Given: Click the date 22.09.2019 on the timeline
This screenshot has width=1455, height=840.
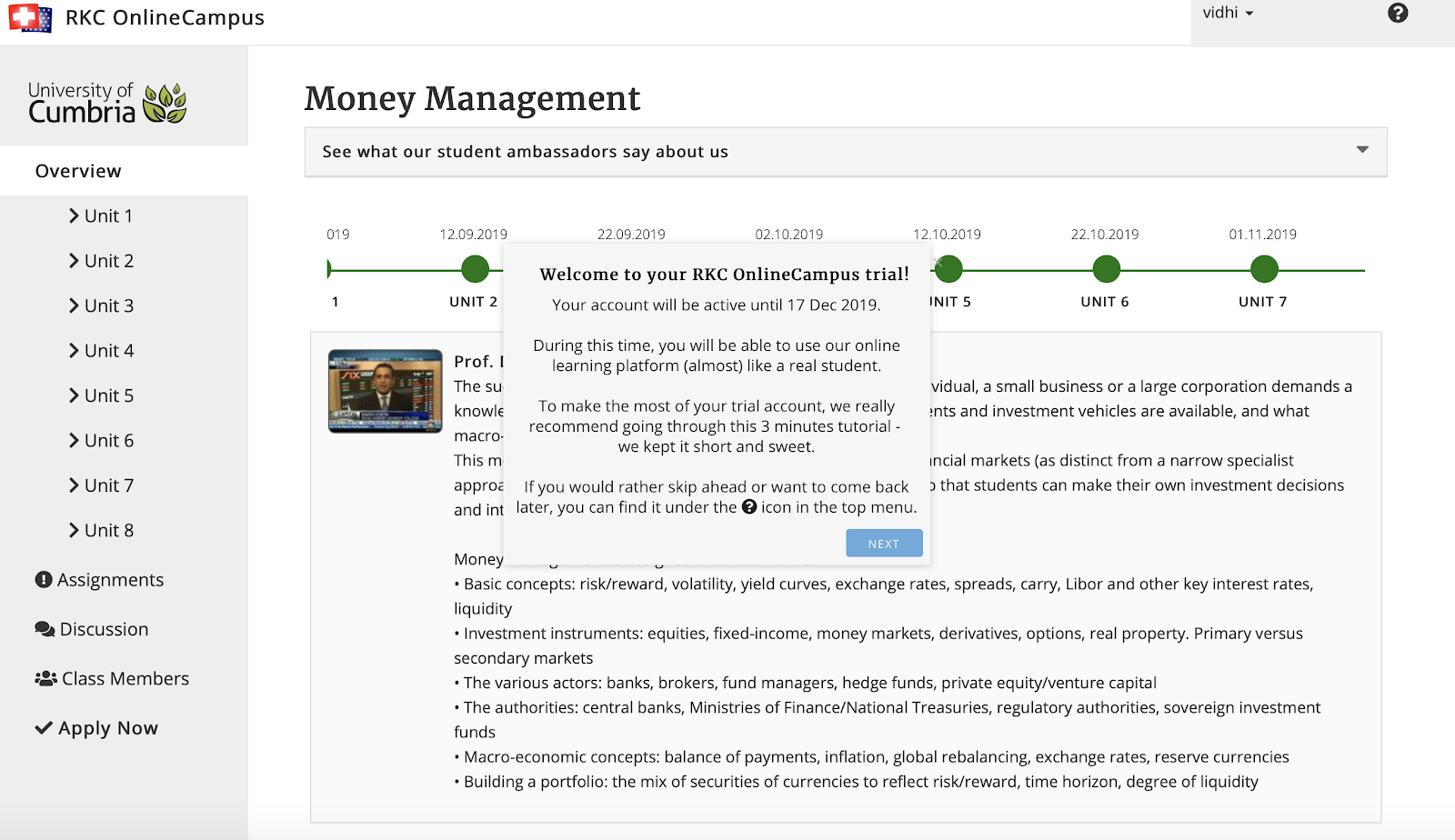Looking at the screenshot, I should [631, 235].
